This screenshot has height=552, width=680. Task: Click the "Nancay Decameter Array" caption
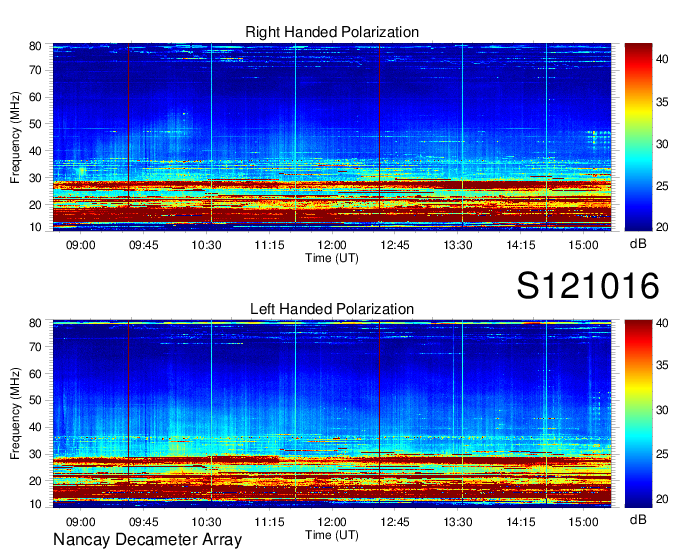147,539
